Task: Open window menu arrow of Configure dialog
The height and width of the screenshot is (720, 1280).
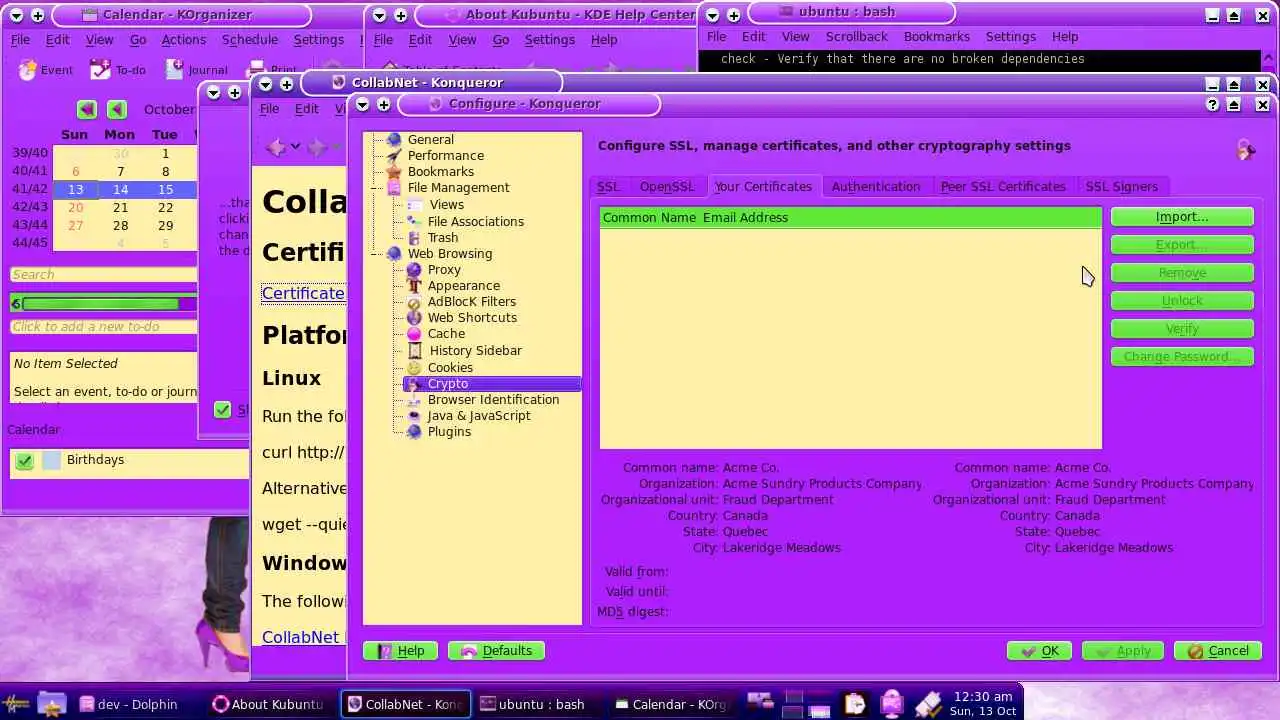Action: pos(362,104)
